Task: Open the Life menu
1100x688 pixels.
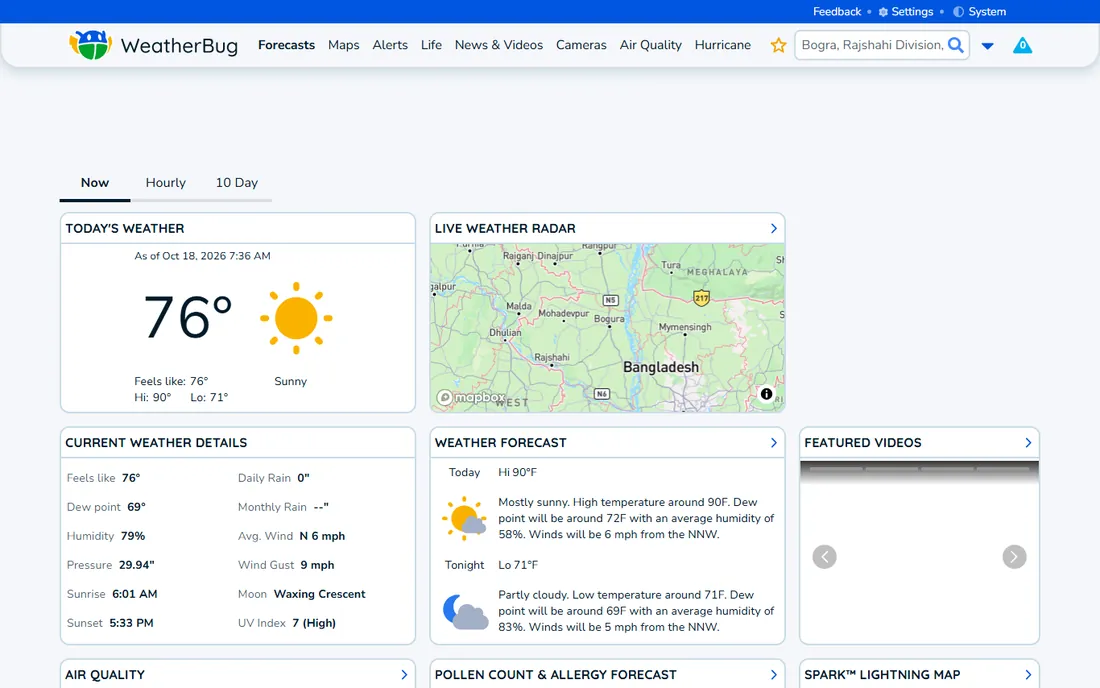Action: [431, 45]
